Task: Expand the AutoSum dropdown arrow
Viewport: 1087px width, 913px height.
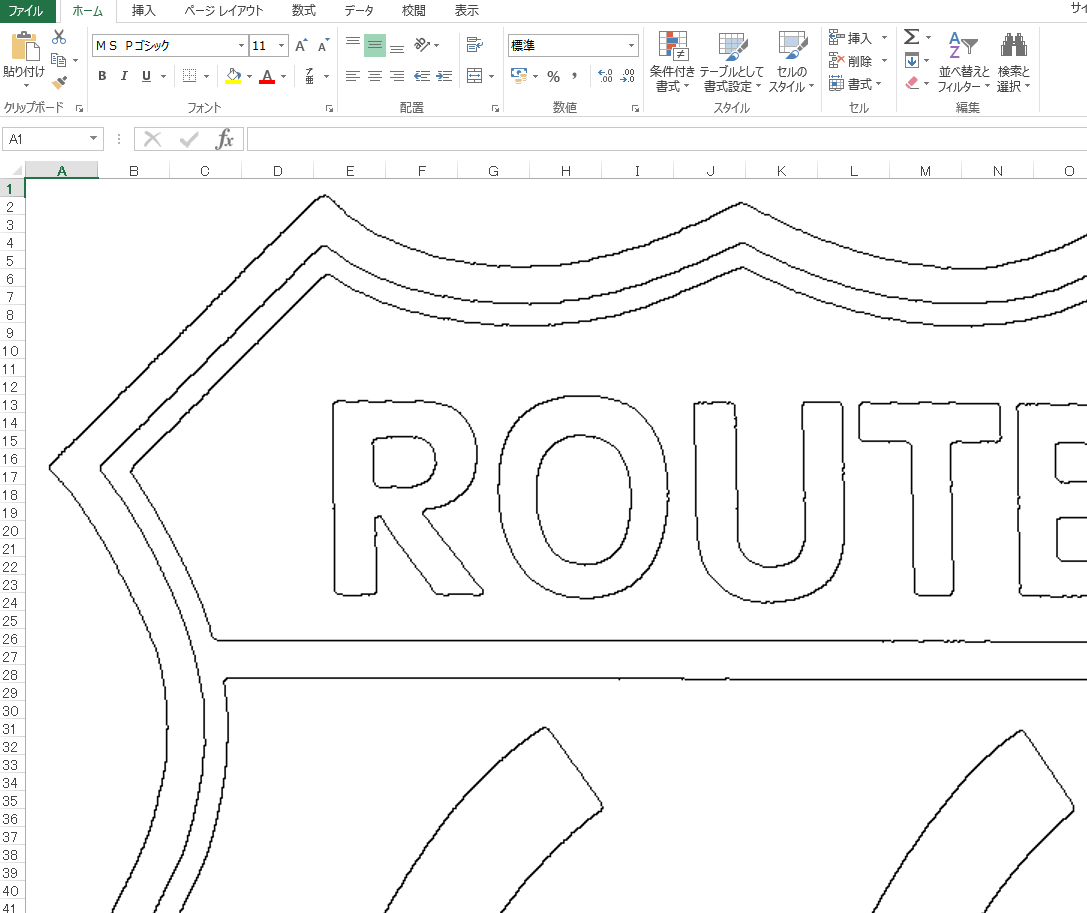Action: click(928, 37)
